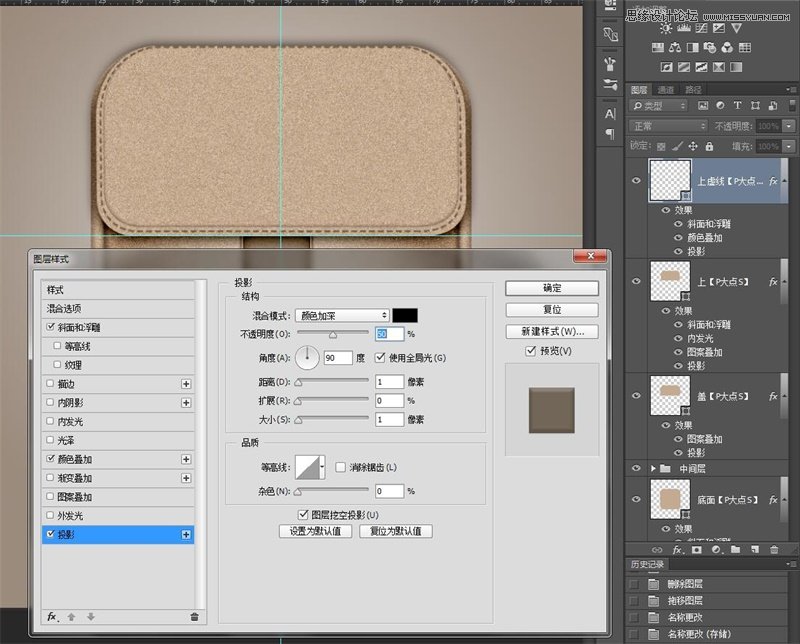Add a Levels adjustment (histogram icon)
800x644 pixels.
684,28
